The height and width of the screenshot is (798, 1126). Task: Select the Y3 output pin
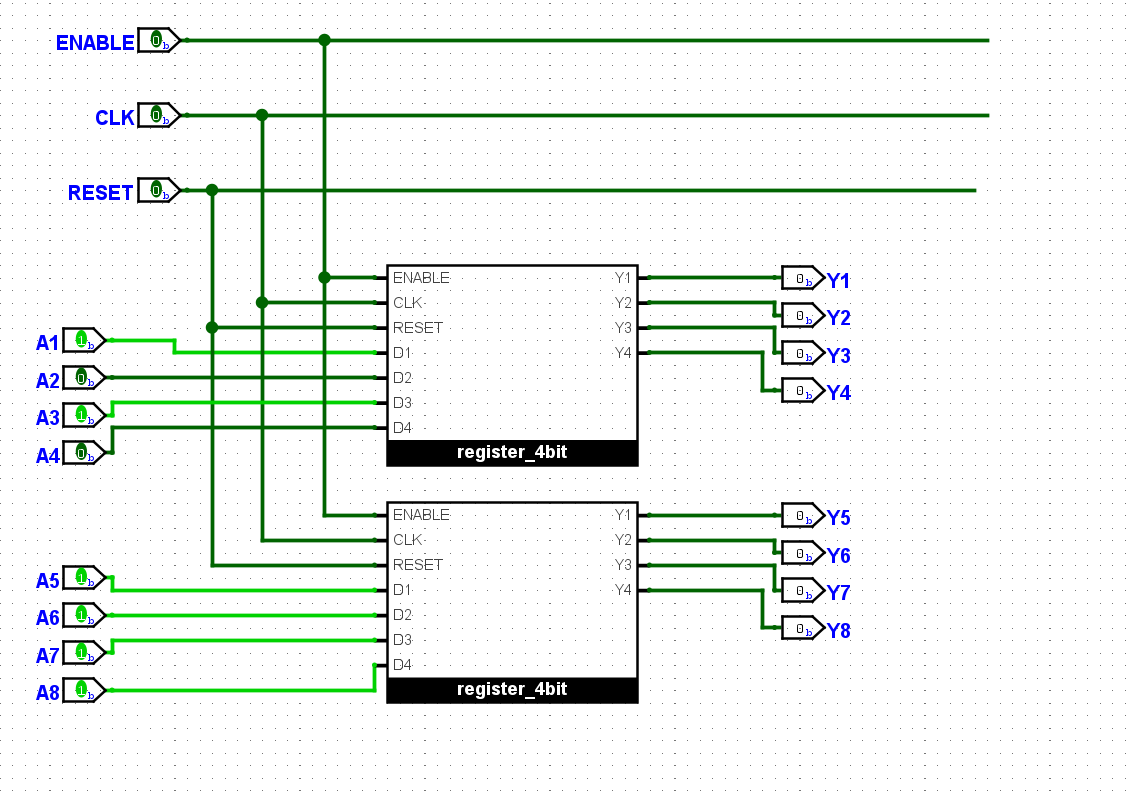click(800, 354)
